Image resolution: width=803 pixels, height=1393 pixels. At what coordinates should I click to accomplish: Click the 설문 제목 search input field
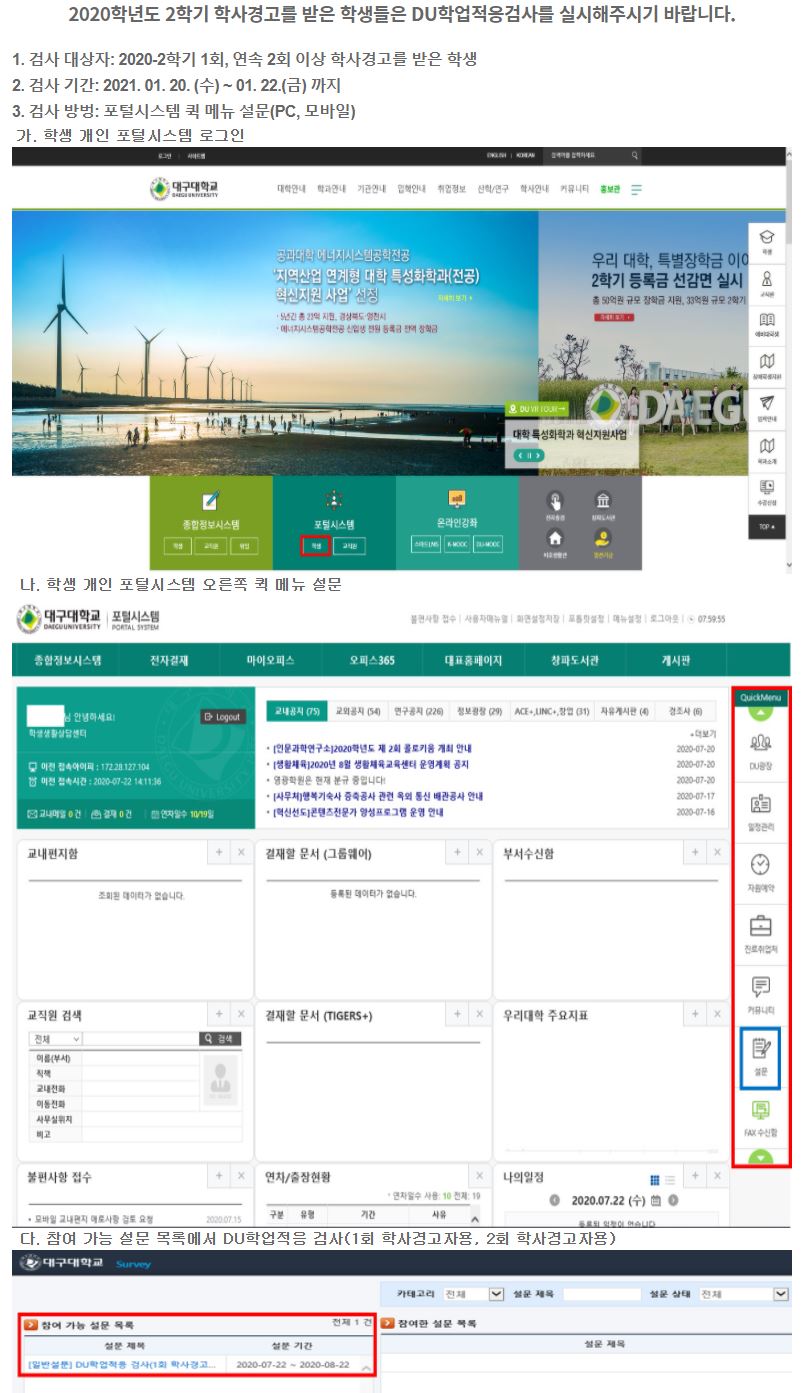pos(601,1294)
